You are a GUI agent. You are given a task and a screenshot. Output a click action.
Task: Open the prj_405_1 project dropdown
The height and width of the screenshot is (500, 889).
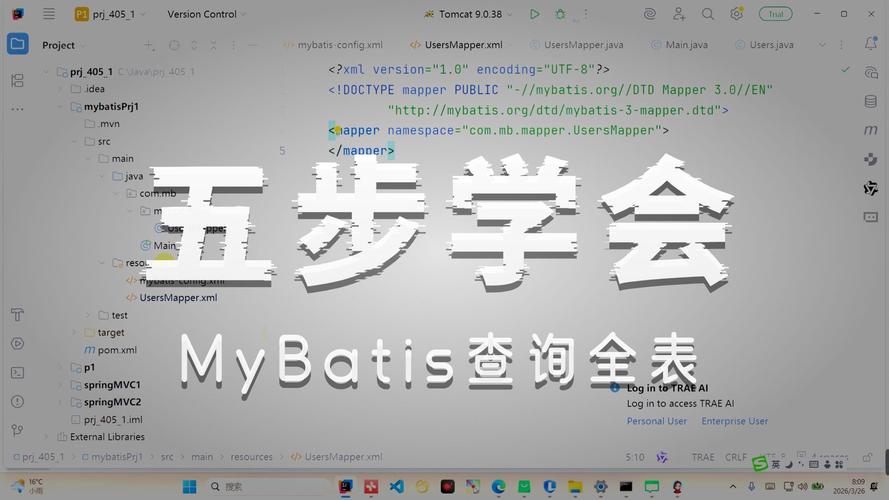coord(110,14)
